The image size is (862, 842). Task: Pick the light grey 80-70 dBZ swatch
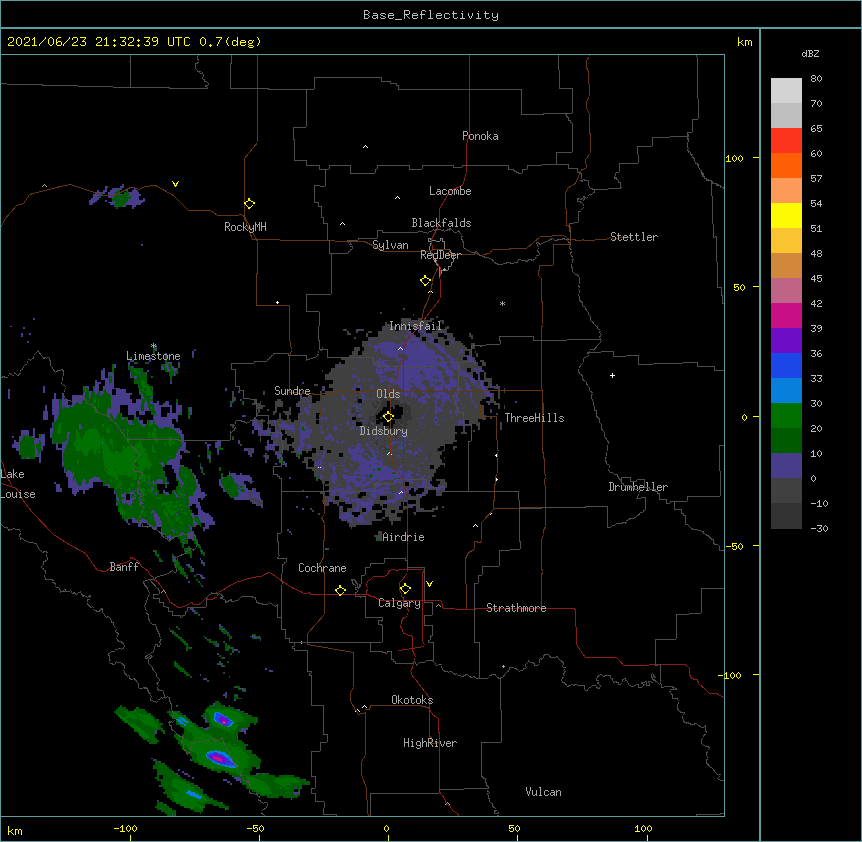(786, 91)
